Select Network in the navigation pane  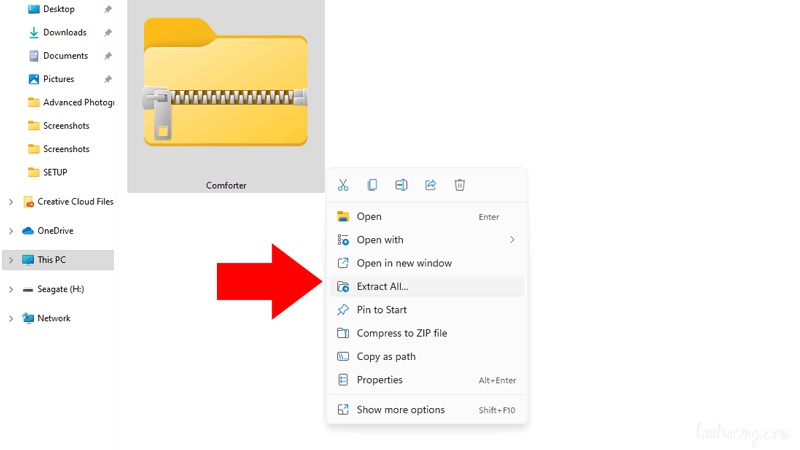tap(54, 318)
